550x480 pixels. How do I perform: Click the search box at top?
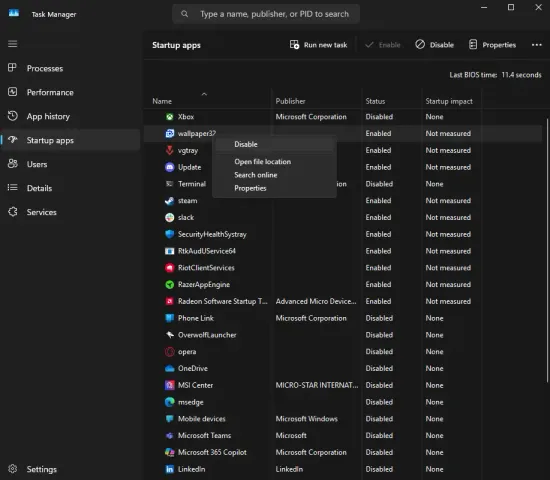[x=266, y=14]
